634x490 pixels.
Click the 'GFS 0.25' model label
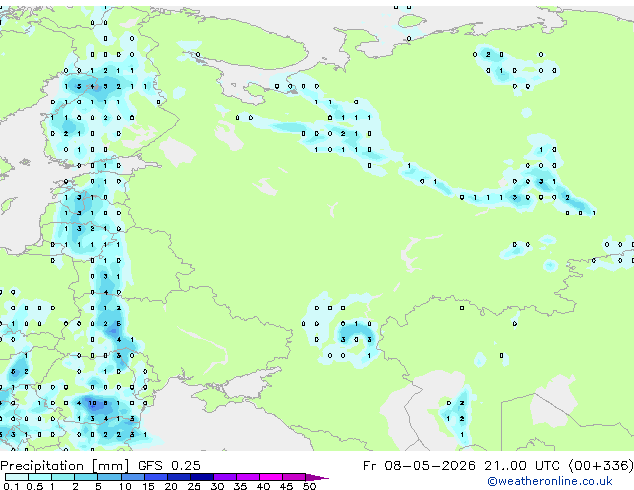point(169,466)
